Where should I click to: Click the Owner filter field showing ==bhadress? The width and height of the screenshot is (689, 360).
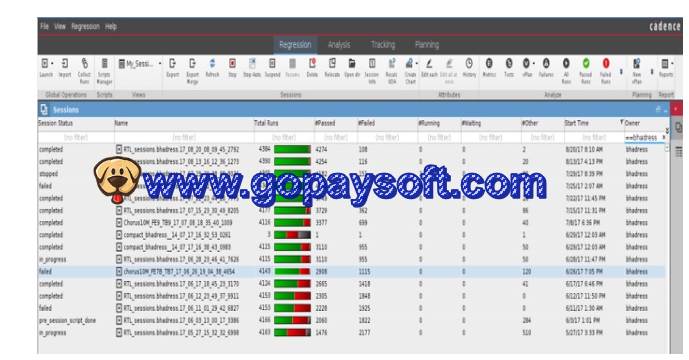(x=643, y=138)
